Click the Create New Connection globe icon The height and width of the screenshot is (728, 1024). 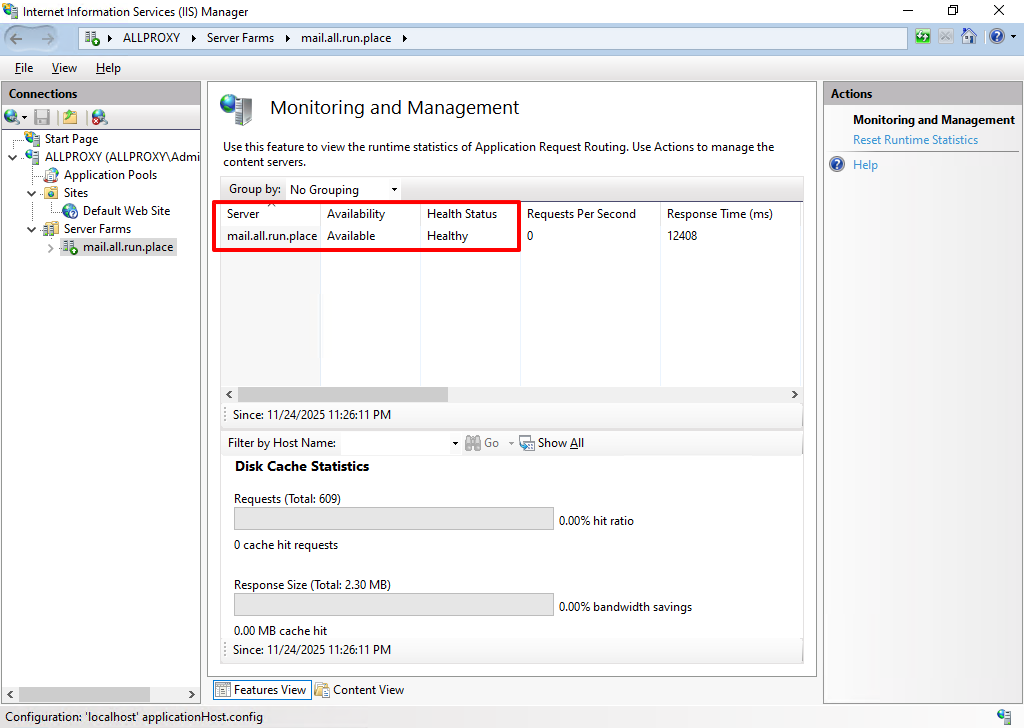(12, 117)
